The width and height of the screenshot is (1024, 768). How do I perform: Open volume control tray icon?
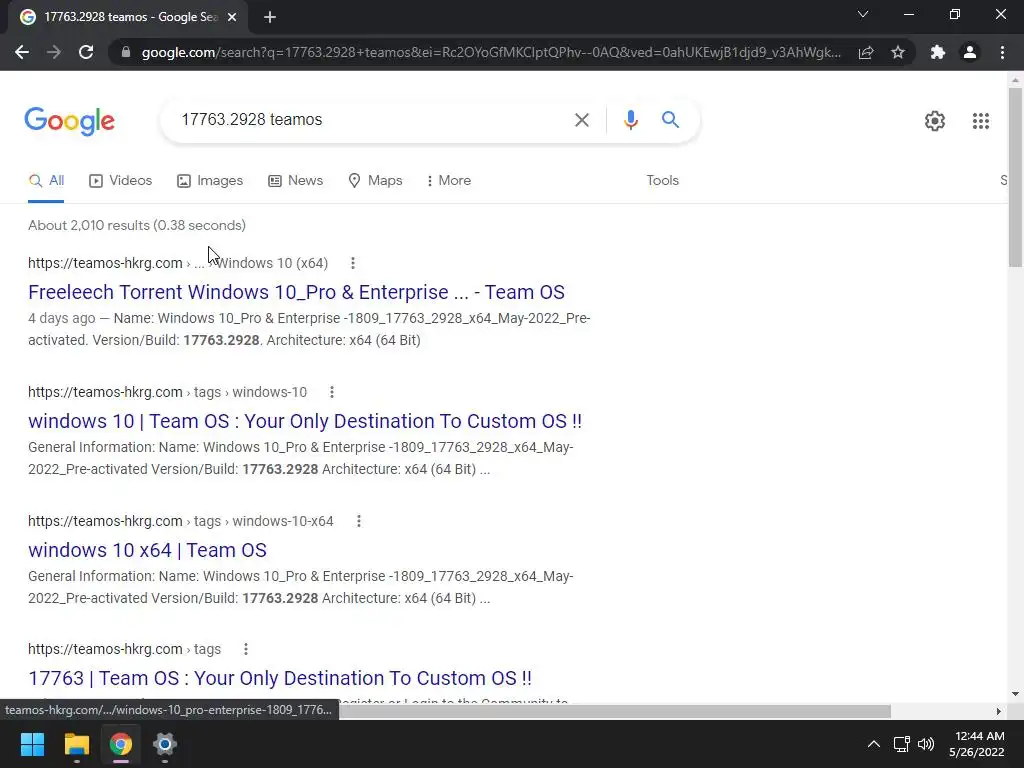click(x=926, y=744)
